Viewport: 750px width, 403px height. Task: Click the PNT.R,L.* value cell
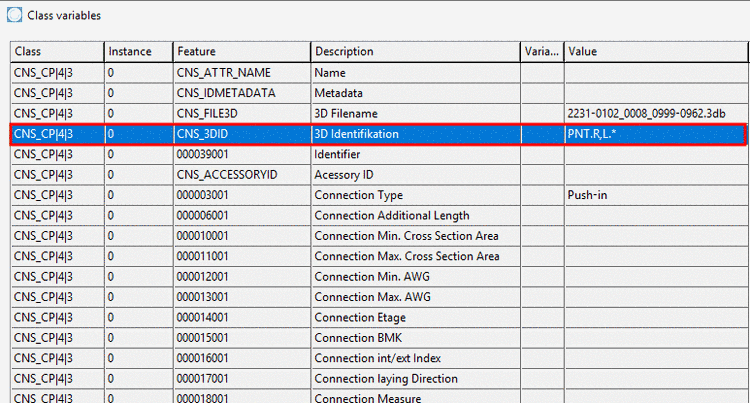coord(655,134)
